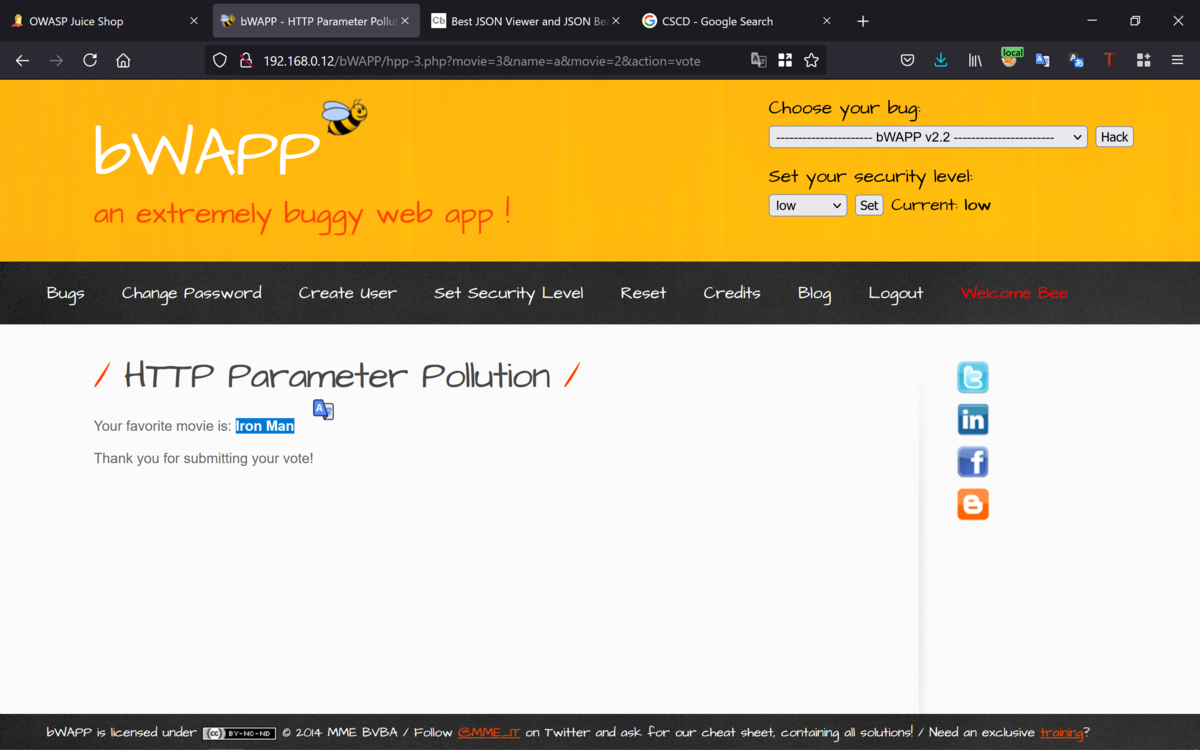Click the Welcome Bee text
Viewport: 1200px width, 750px height.
click(x=1014, y=293)
